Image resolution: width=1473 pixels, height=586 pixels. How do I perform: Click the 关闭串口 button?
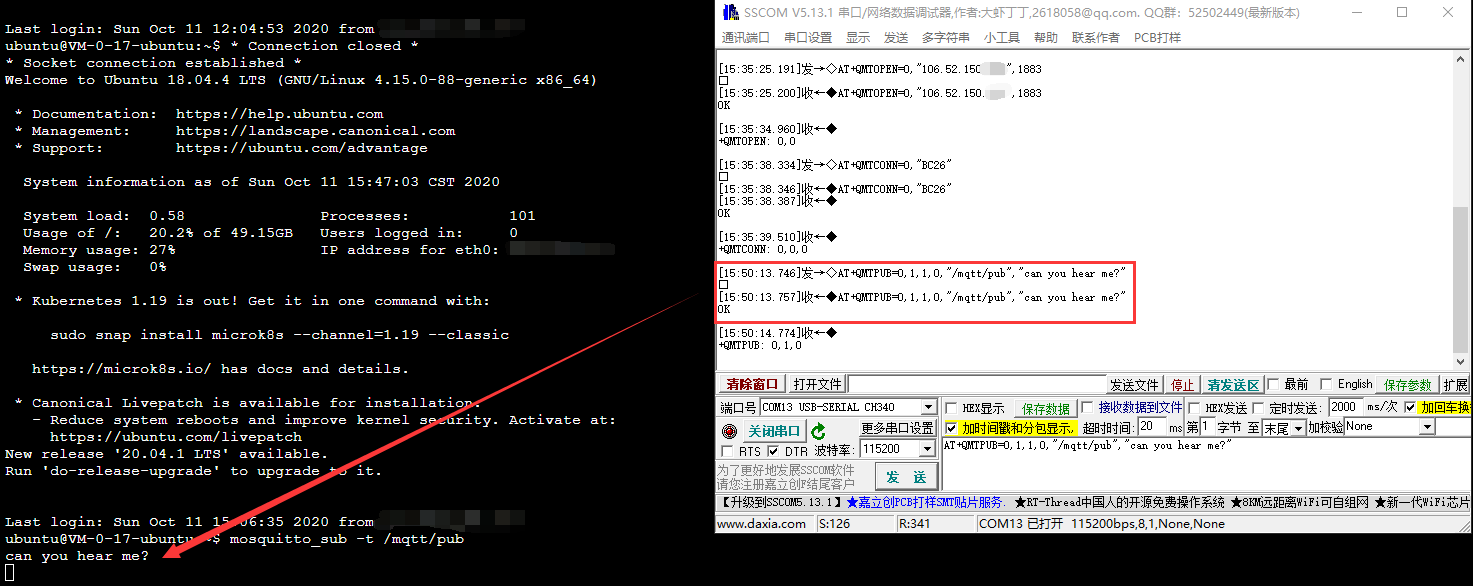coord(775,431)
